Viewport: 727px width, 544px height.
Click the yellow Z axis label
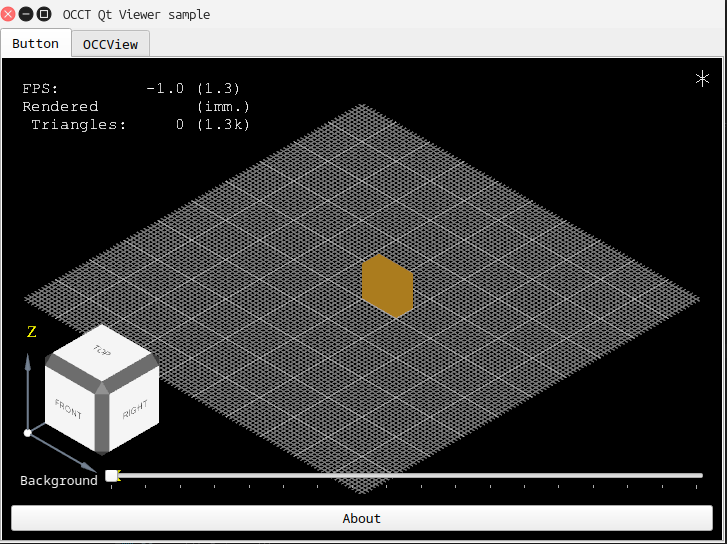[31, 332]
